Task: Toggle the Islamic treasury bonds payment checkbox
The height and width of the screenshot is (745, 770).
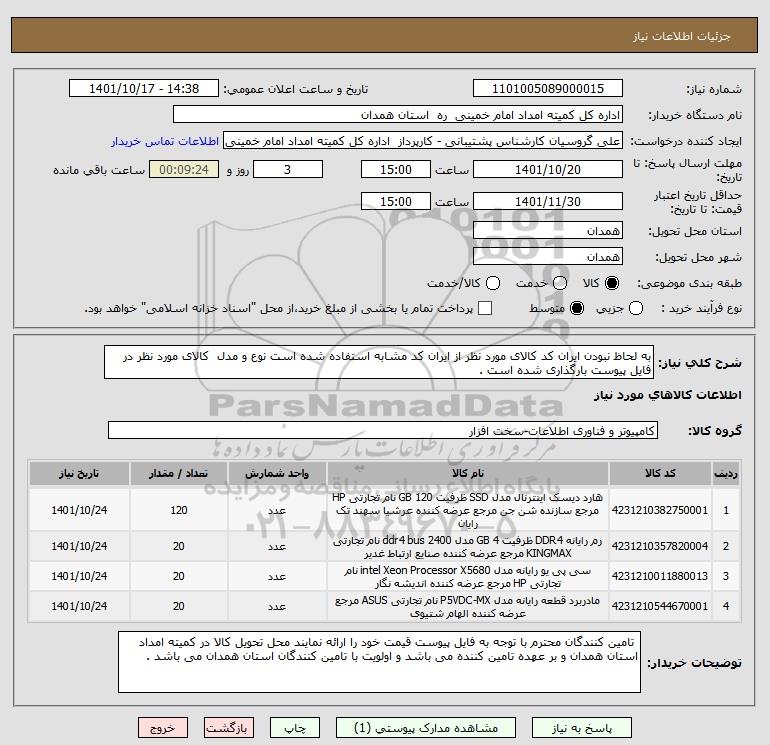Action: pyautogui.click(x=485, y=308)
